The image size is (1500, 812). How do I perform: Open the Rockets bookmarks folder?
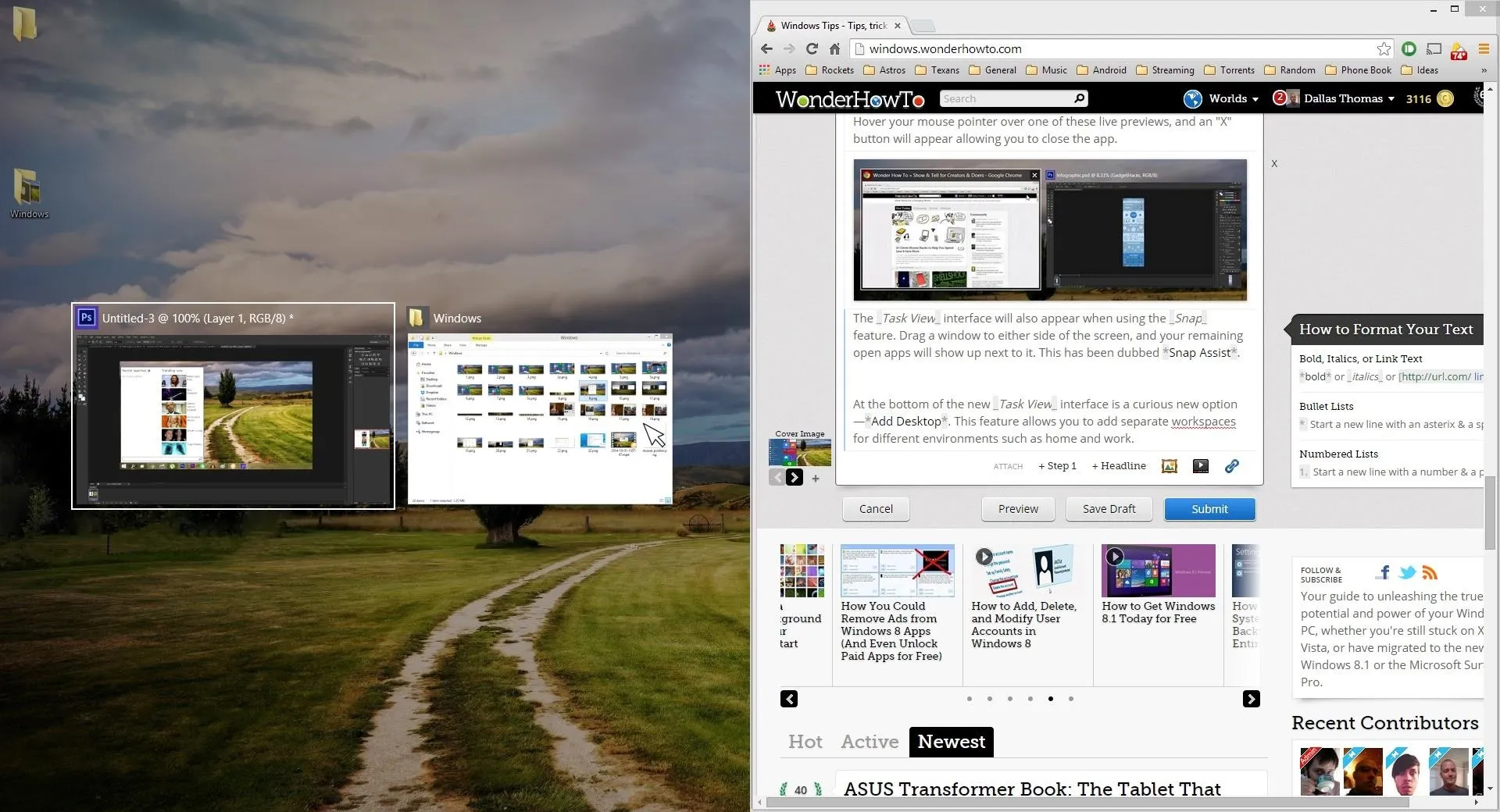point(830,69)
